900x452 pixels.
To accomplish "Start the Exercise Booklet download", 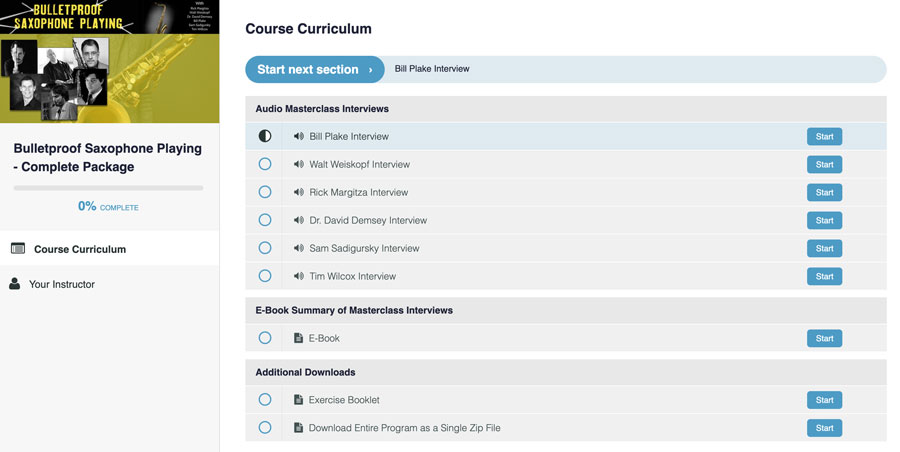I will [x=824, y=400].
